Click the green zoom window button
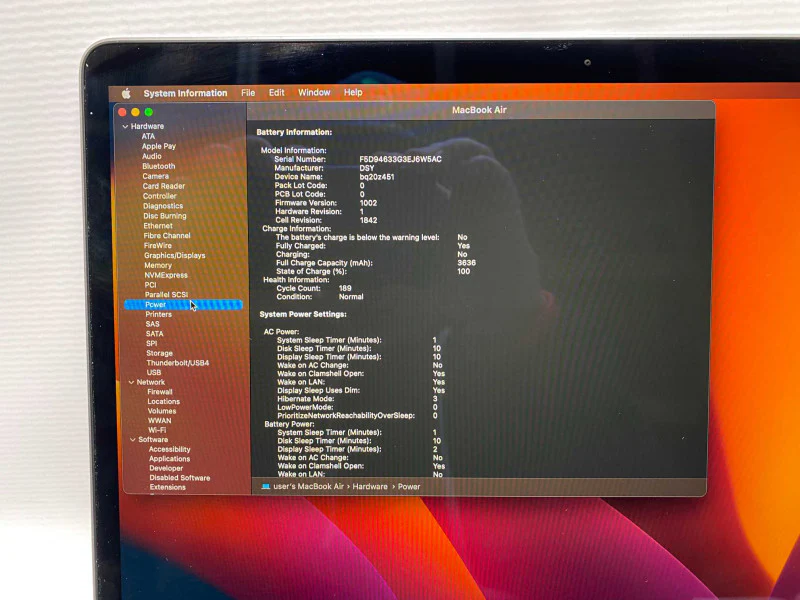Screen dimensions: 800x600 (x=148, y=112)
